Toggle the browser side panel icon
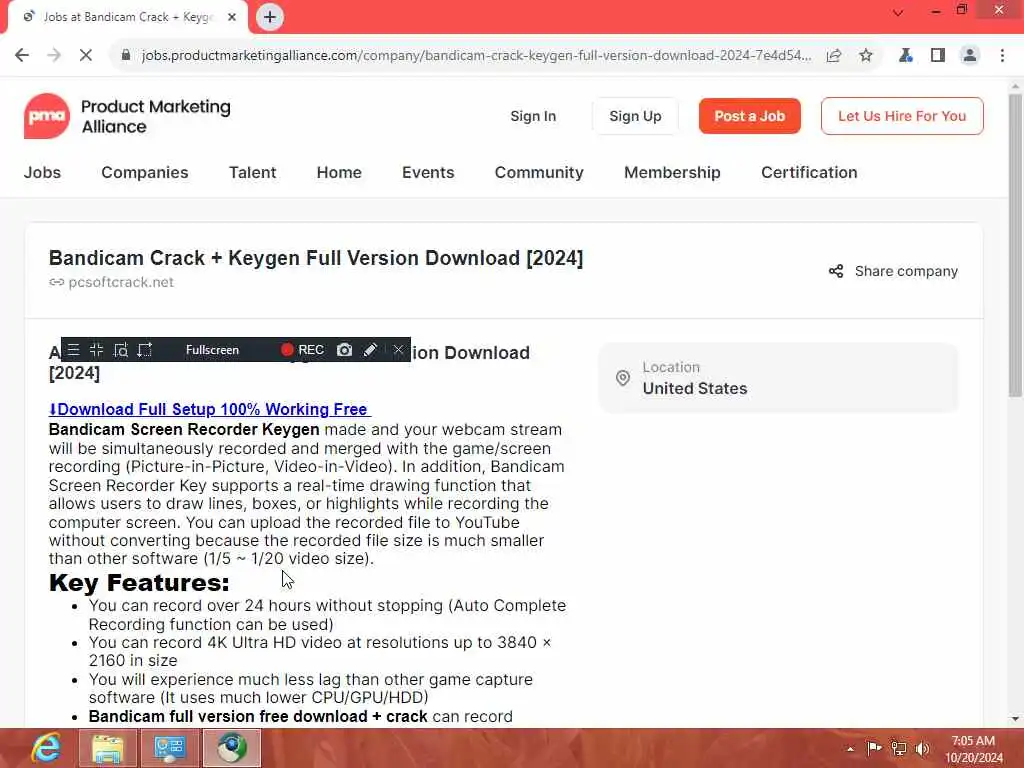This screenshot has width=1024, height=768. pyautogui.click(x=938, y=56)
